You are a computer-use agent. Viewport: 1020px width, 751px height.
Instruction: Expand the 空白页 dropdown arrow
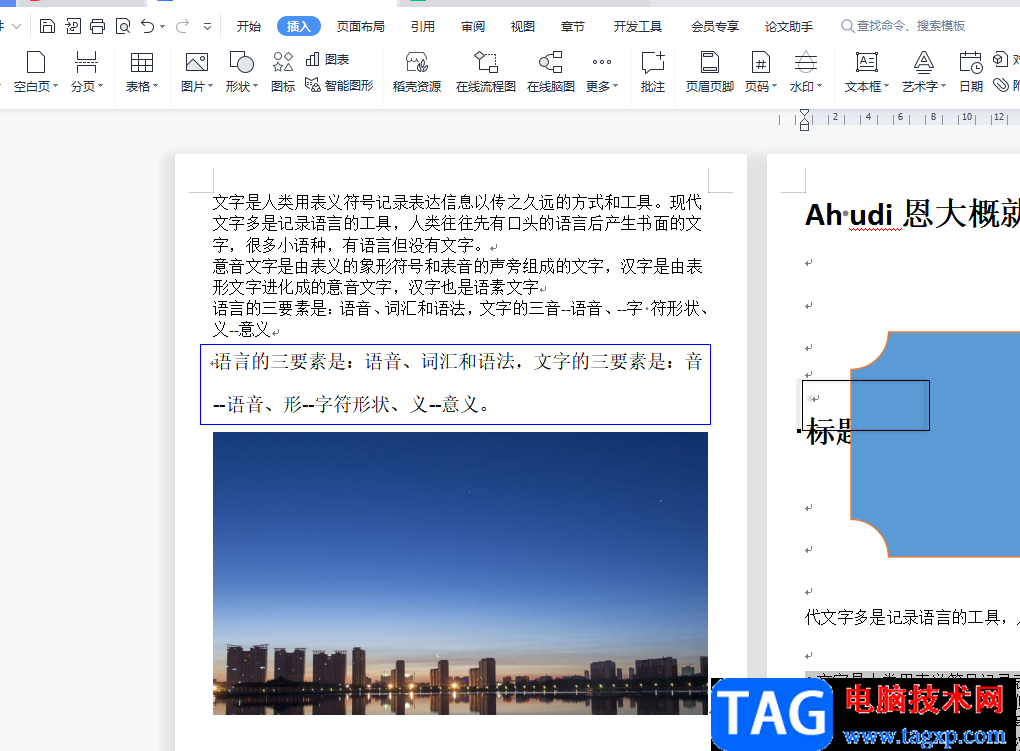tap(55, 86)
